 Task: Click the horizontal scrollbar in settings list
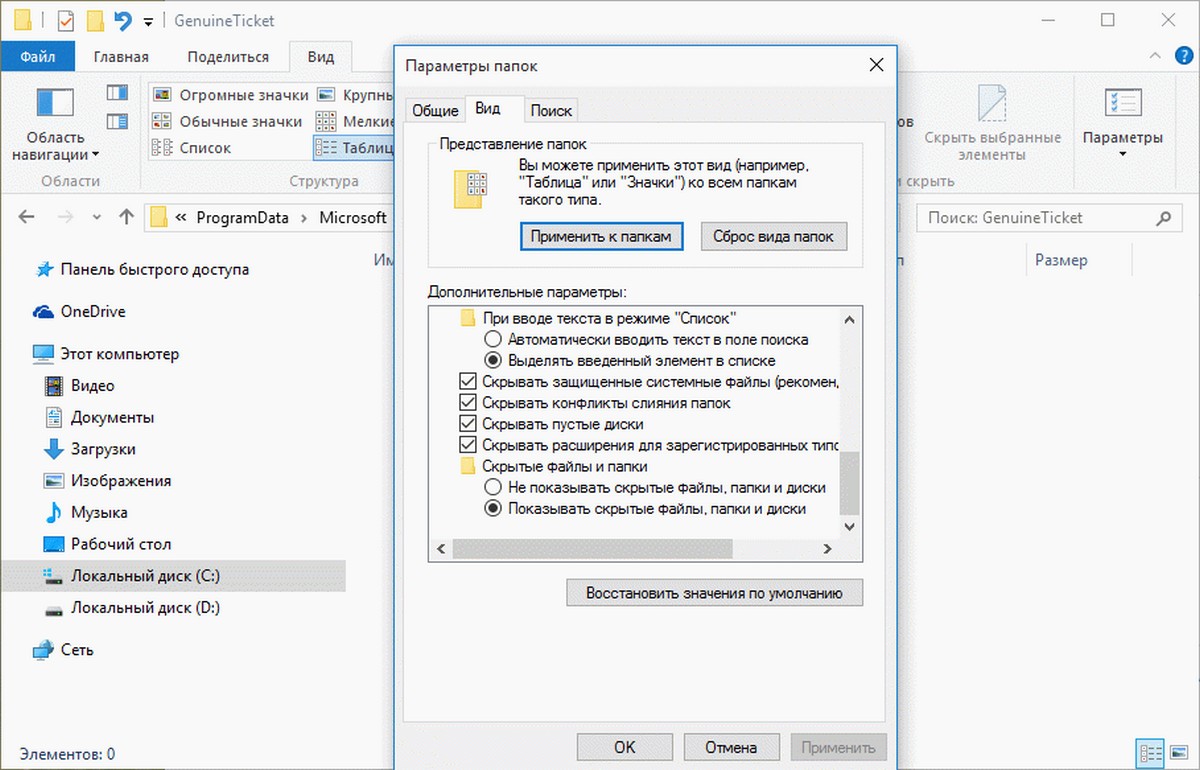(x=592, y=549)
